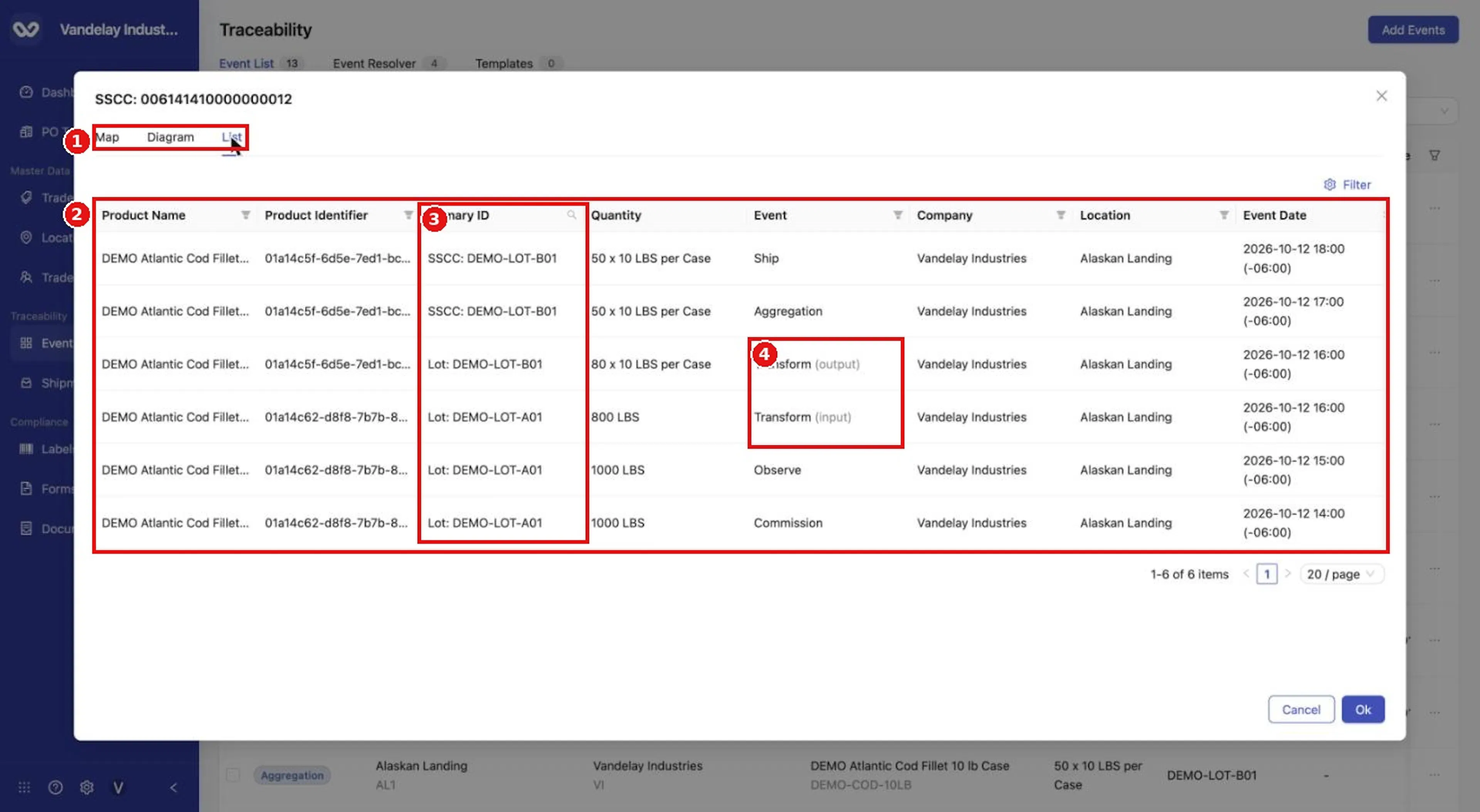Open the settings gear in sidebar
Image resolution: width=1480 pixels, height=812 pixels.
[x=87, y=787]
